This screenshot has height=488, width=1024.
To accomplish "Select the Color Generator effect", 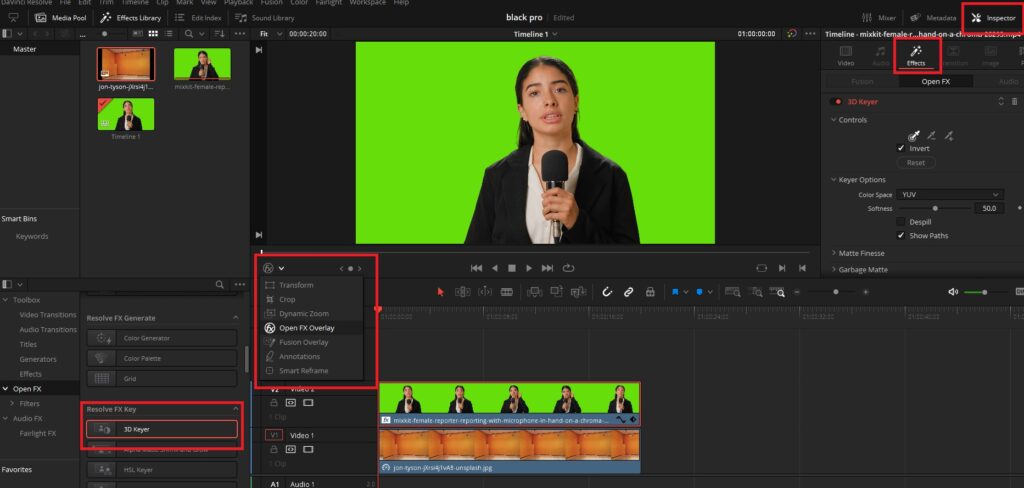I will [x=162, y=338].
